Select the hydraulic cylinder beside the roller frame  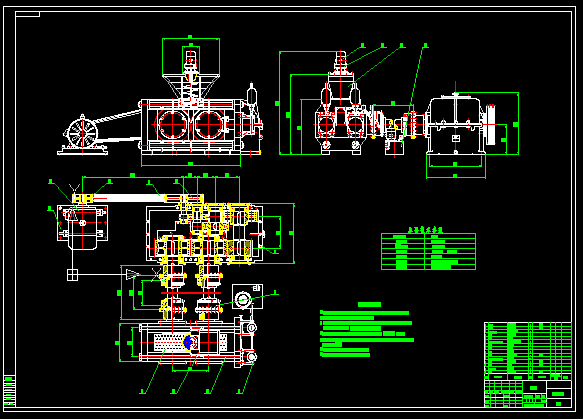(x=252, y=98)
